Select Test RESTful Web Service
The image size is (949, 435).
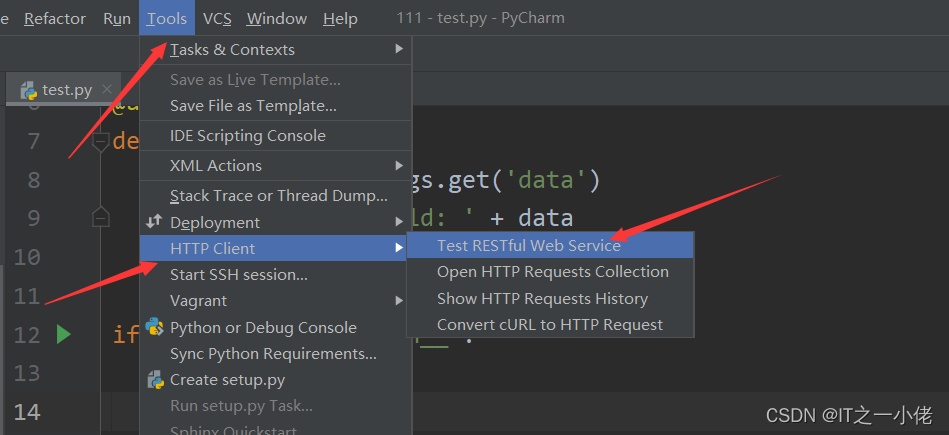pos(550,245)
